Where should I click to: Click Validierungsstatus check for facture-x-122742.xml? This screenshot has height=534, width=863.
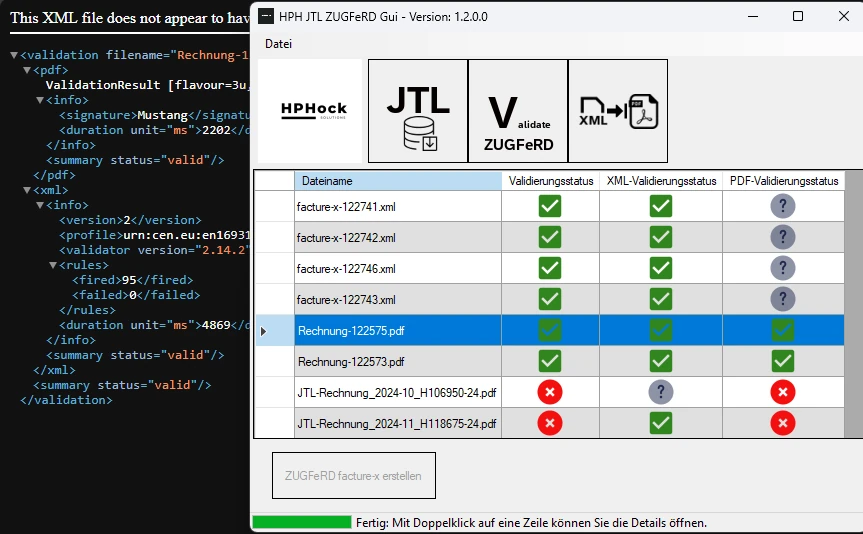tap(550, 237)
